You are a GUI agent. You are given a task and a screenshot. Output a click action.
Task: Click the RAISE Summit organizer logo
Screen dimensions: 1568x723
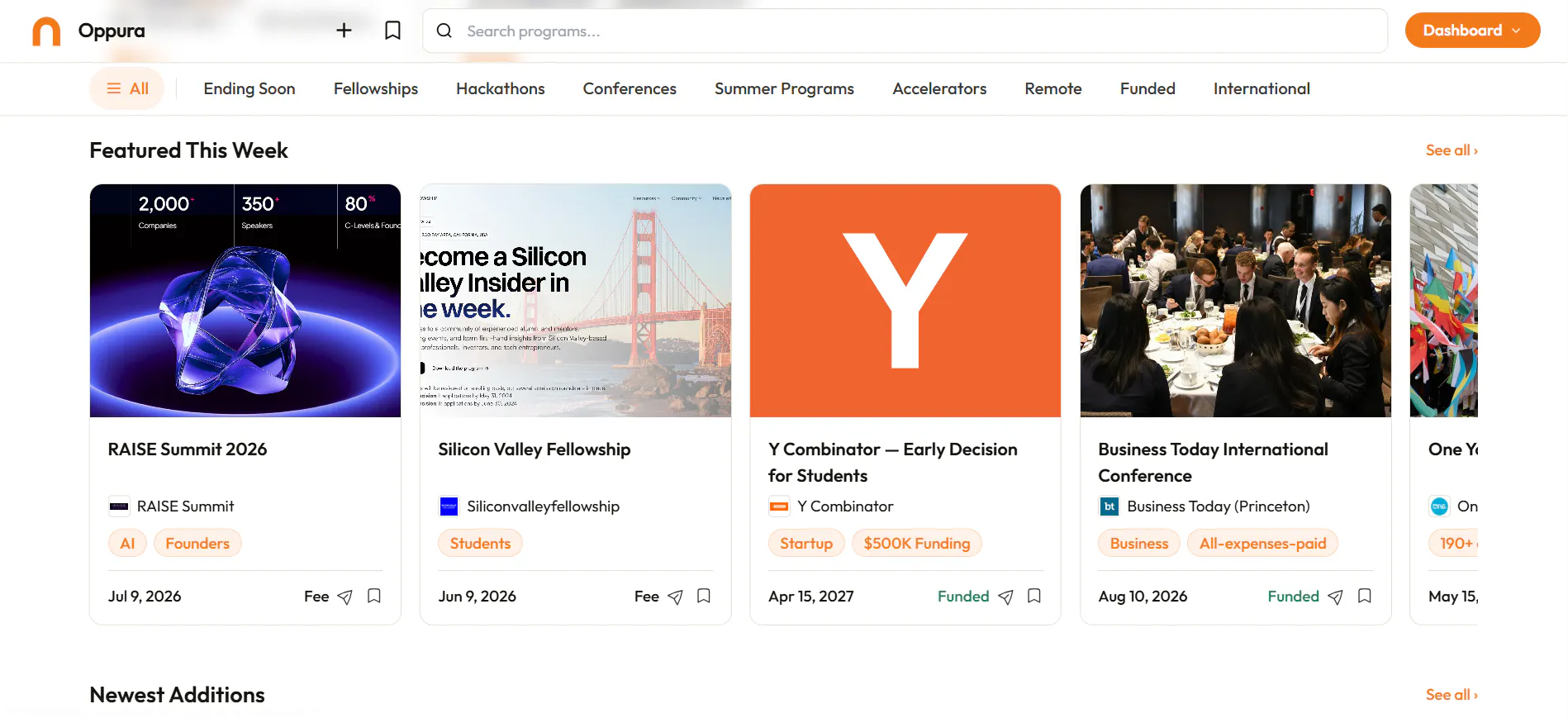point(119,507)
